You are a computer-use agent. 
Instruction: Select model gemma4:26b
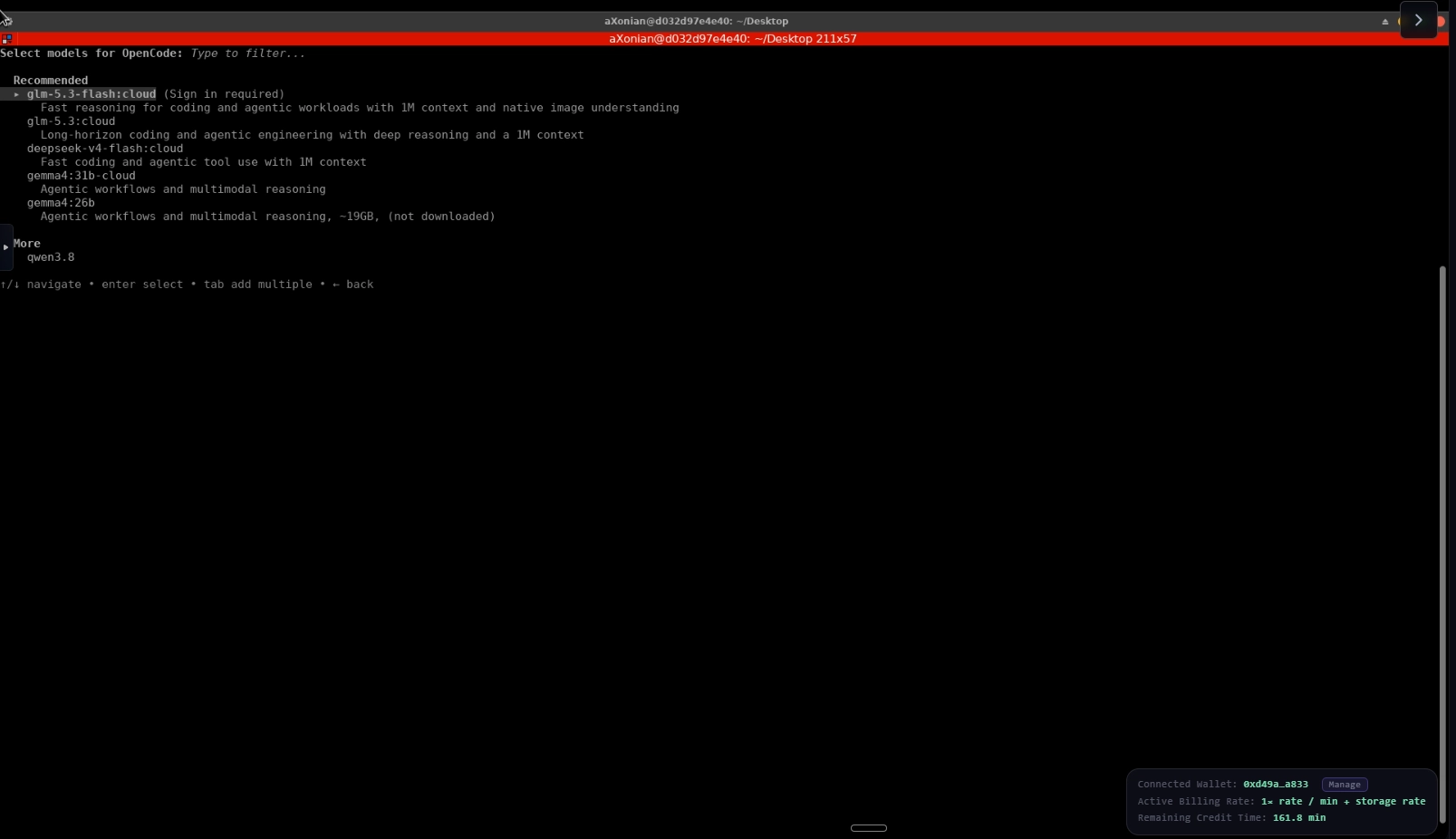tap(61, 203)
